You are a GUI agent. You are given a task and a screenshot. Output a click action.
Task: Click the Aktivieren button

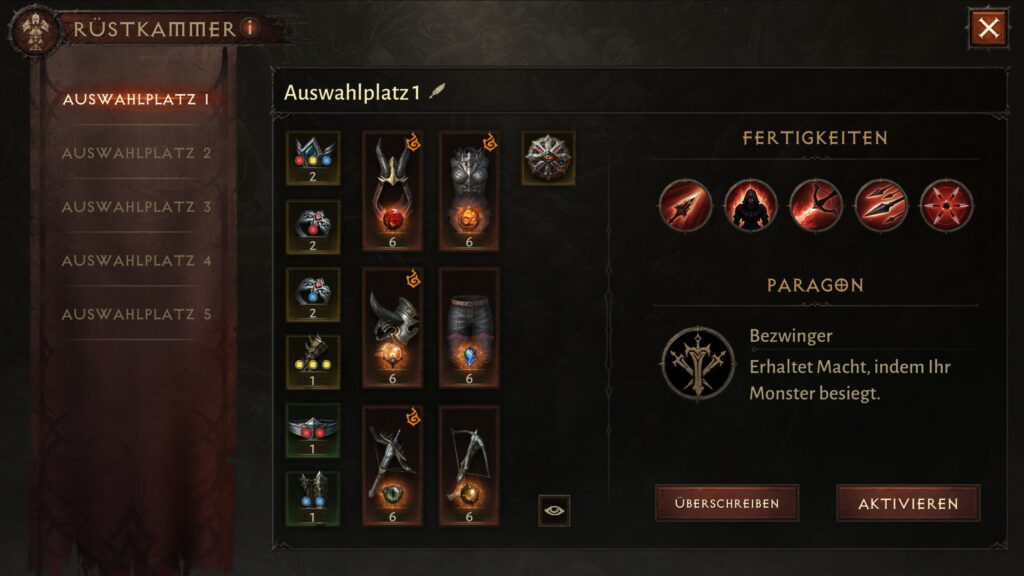[908, 503]
